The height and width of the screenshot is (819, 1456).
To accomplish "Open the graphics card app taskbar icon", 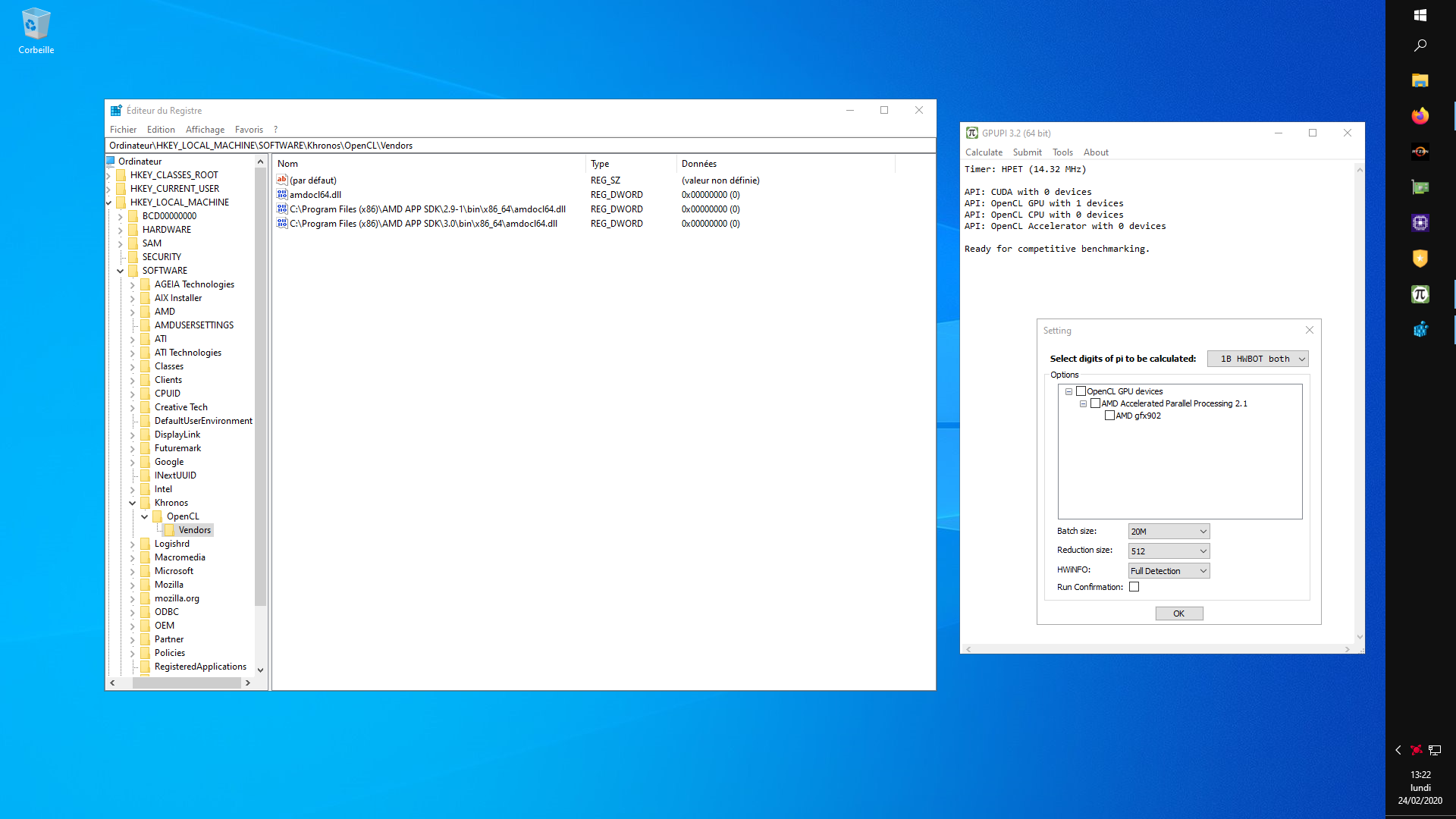I will point(1420,187).
